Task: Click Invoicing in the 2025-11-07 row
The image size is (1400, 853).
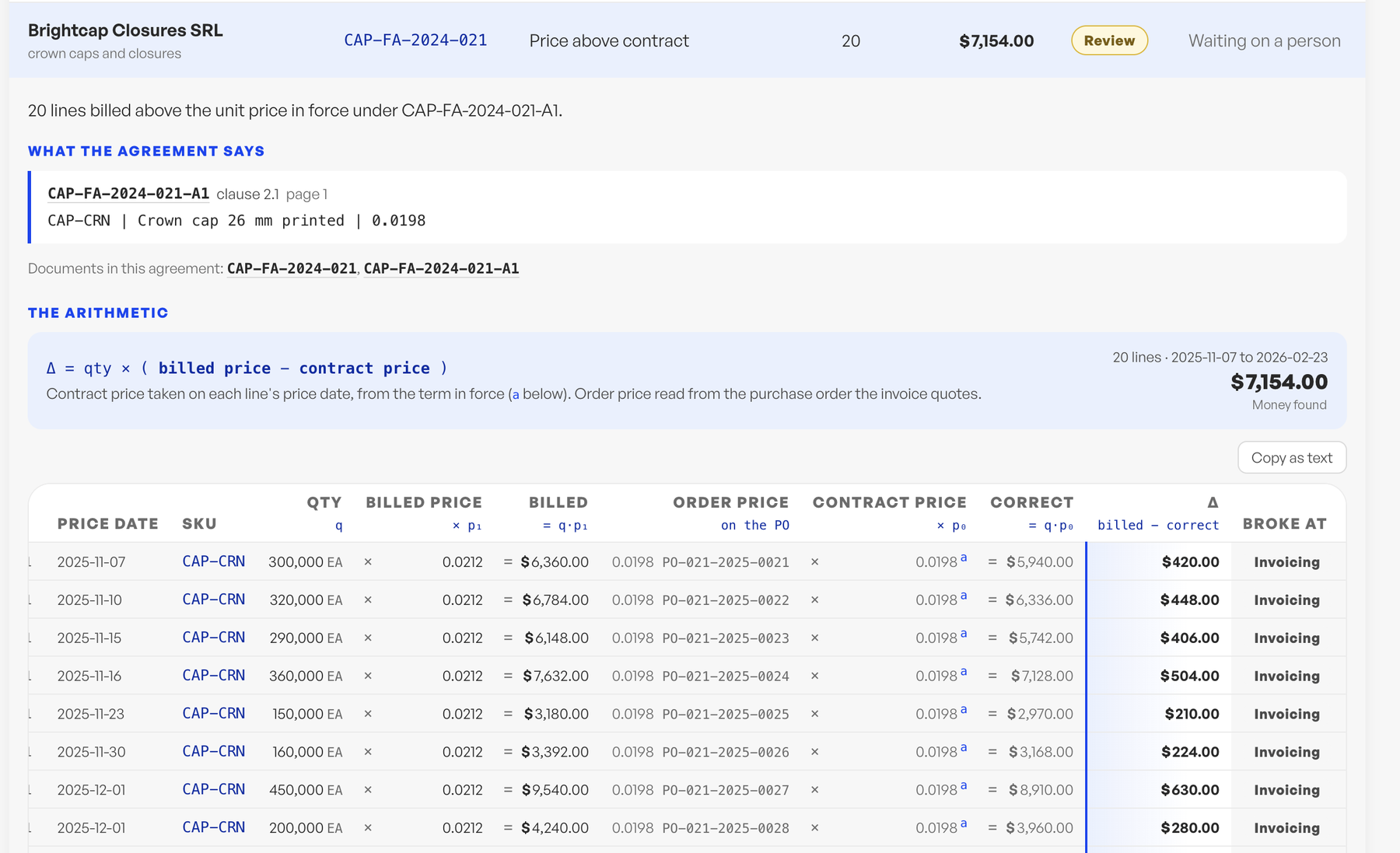Action: point(1286,562)
